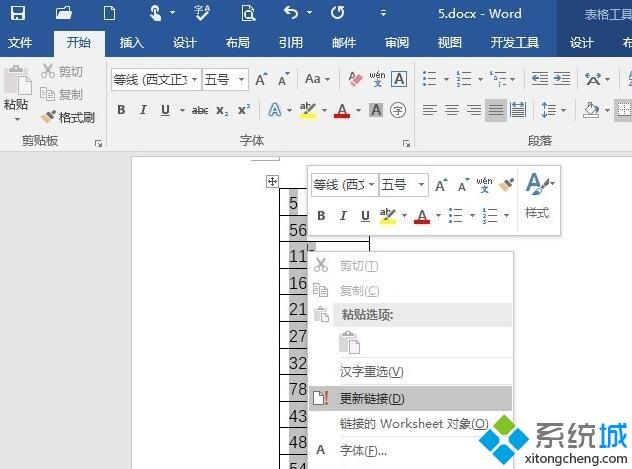Choose 更新链接(D) from context menu

click(x=410, y=398)
